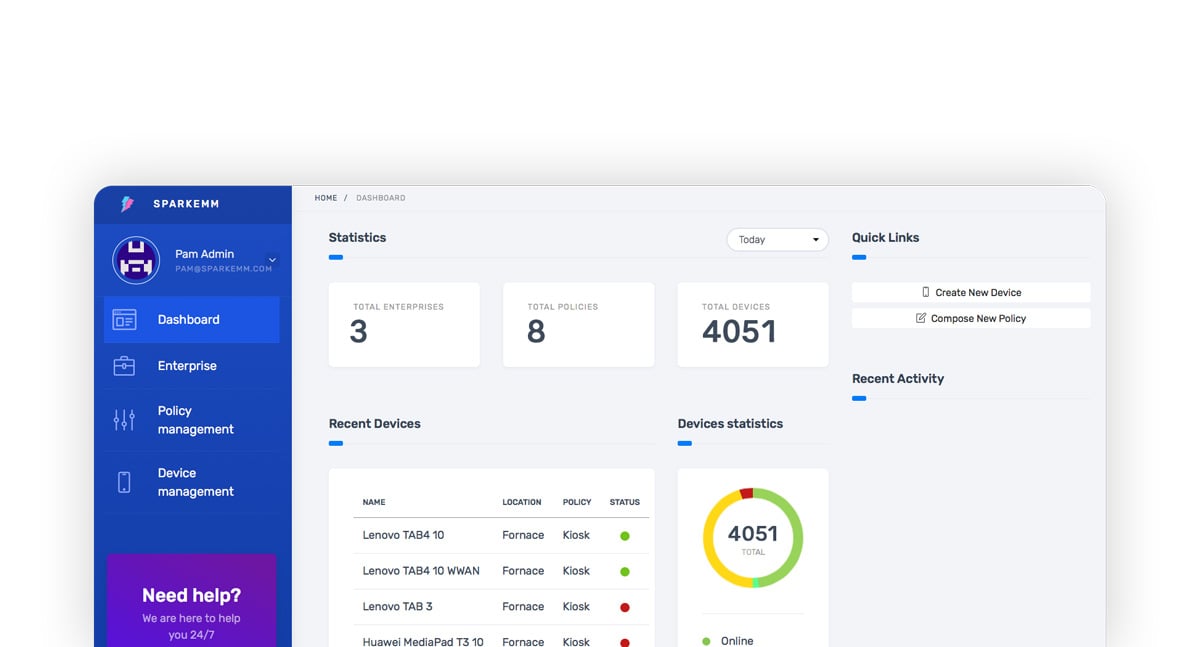Screen dimensions: 1200x647
Task: Open the Total Devices 4051 card
Action: (x=752, y=324)
